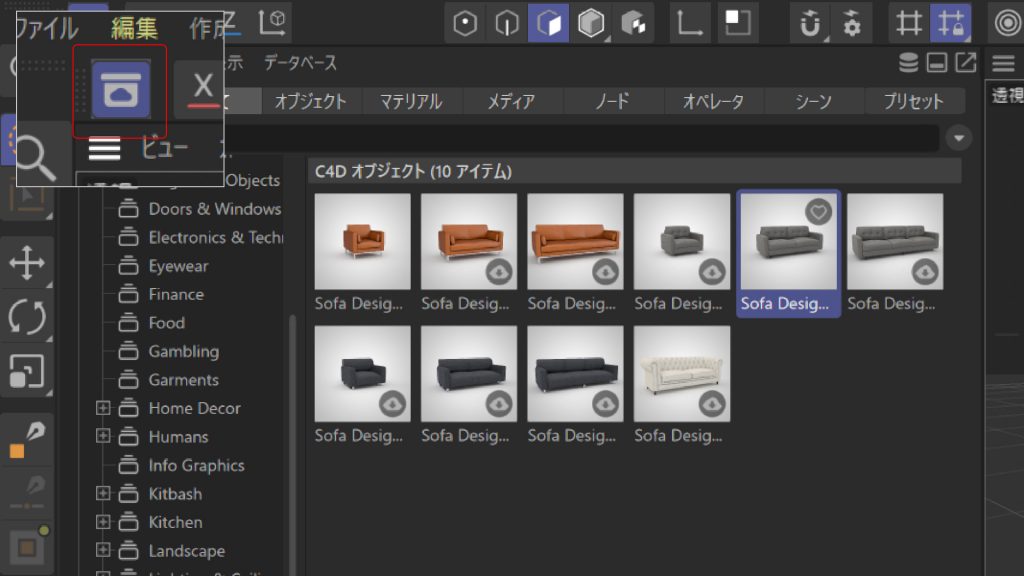Enable the magnet snapping icon
Viewport: 1024px width, 576px height.
[810, 22]
